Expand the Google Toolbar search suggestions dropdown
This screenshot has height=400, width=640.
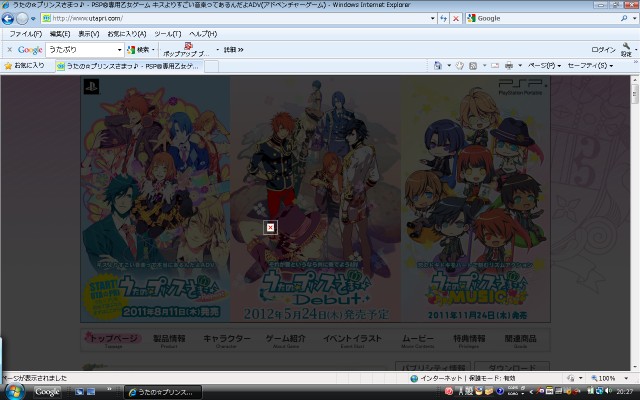(x=119, y=50)
